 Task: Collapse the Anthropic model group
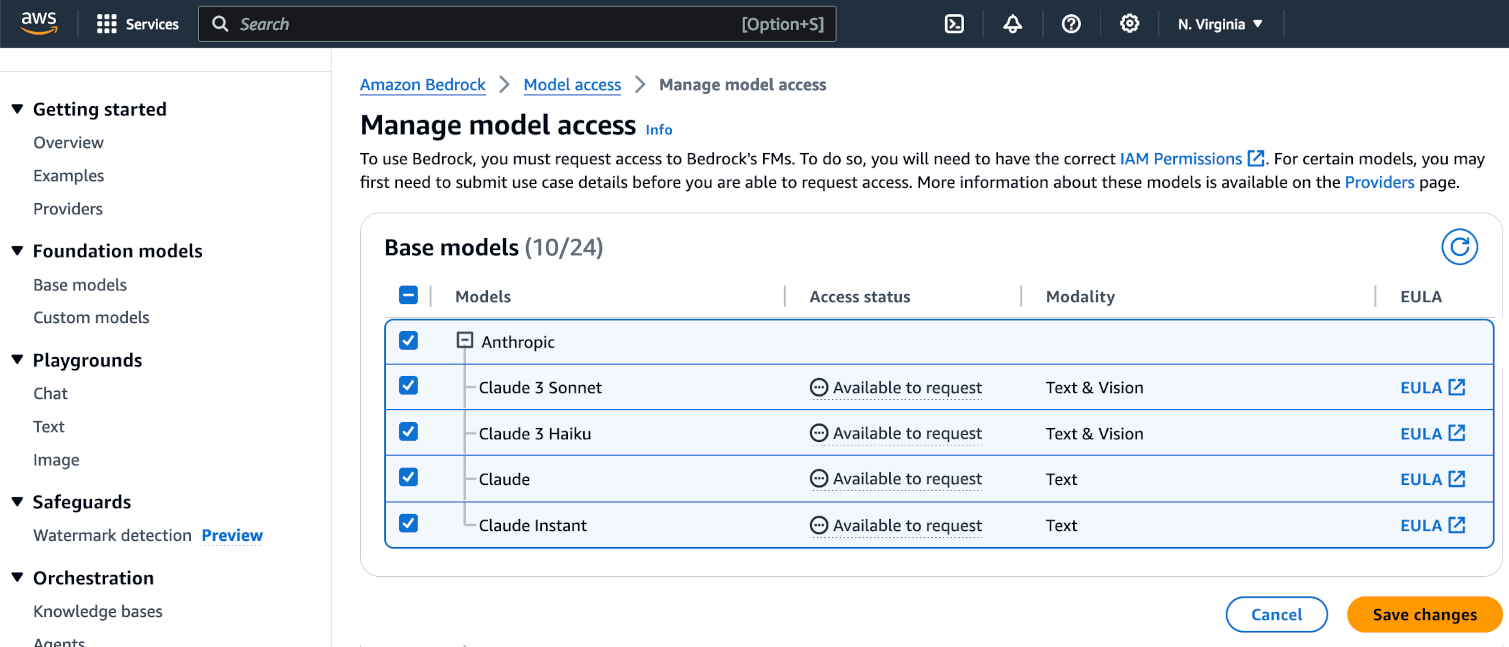[464, 341]
